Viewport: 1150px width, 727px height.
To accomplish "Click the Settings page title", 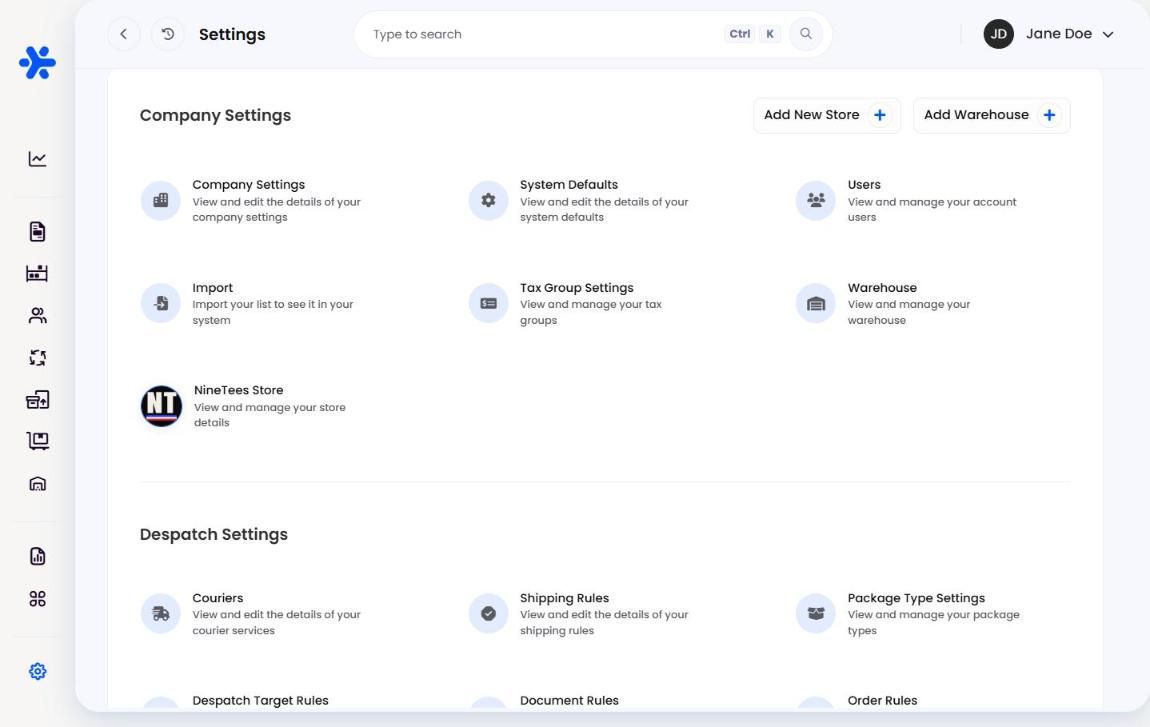I will point(232,34).
